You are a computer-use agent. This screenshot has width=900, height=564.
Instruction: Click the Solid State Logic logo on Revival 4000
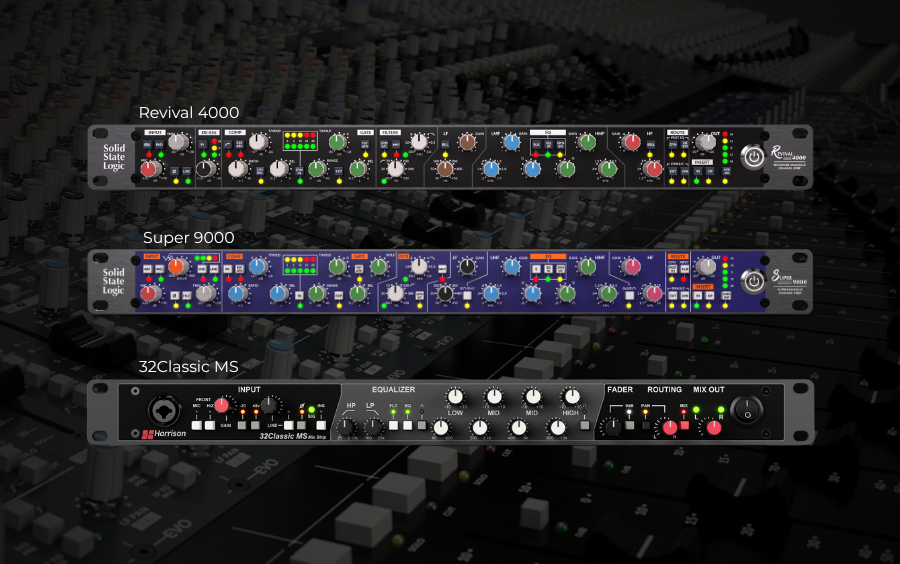114,157
